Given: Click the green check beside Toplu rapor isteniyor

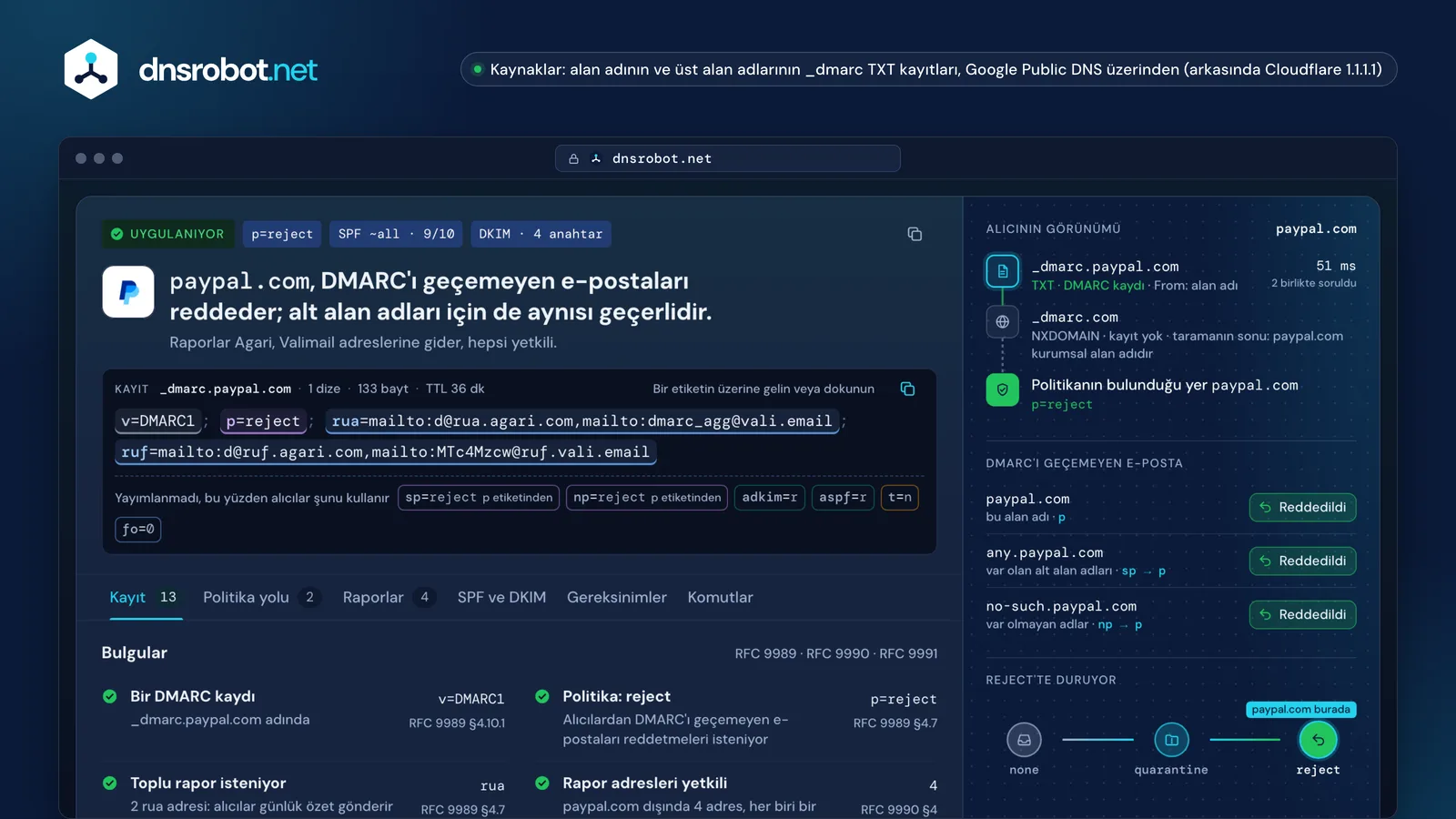Looking at the screenshot, I should coord(110,783).
